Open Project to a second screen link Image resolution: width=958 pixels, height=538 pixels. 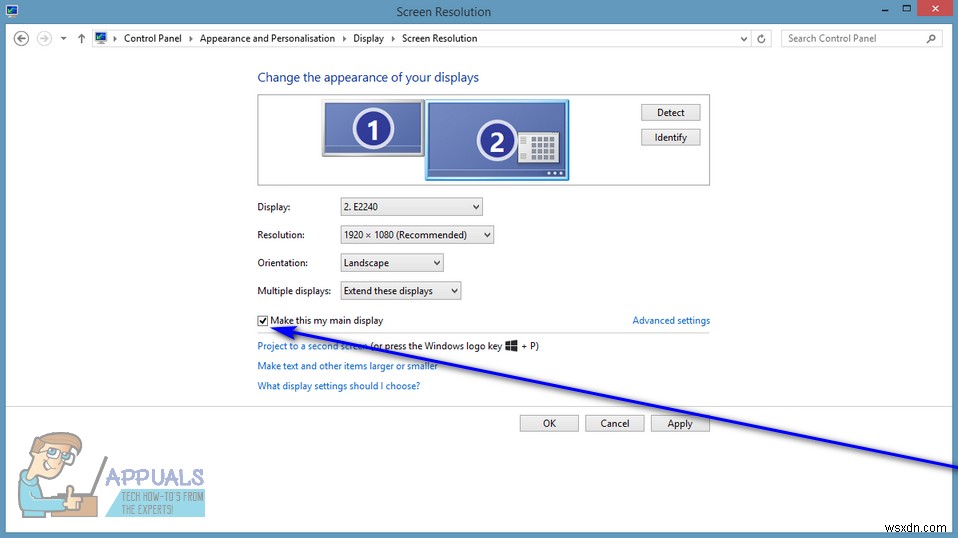point(313,346)
